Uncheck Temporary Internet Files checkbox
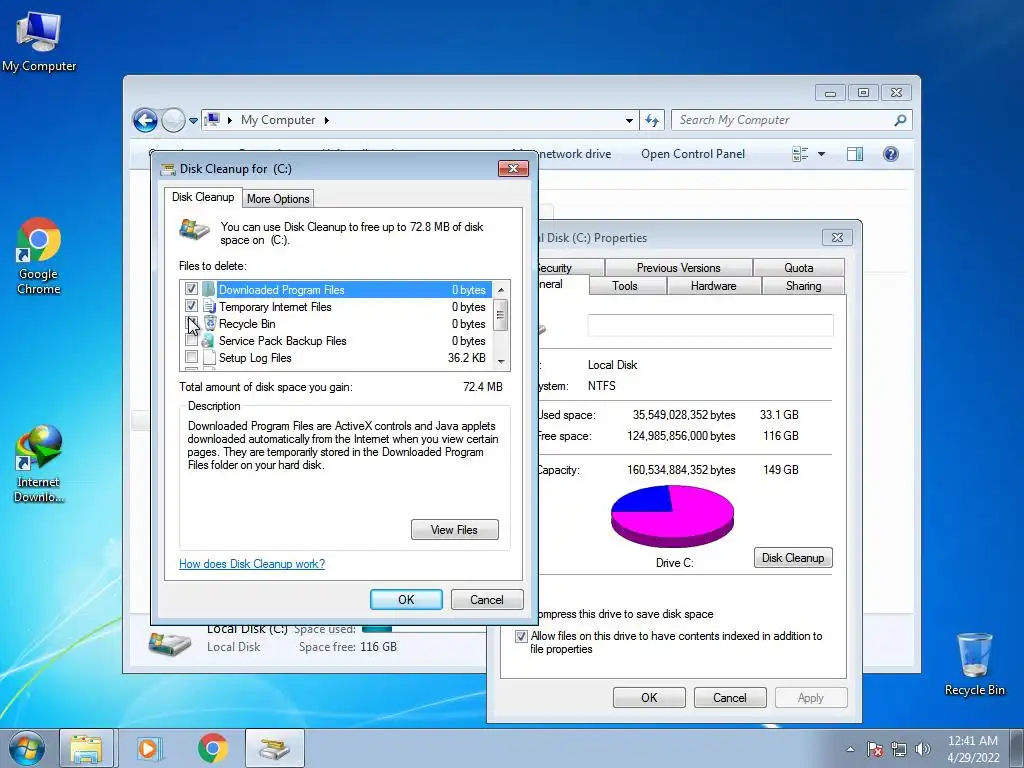This screenshot has width=1024, height=768. click(191, 306)
